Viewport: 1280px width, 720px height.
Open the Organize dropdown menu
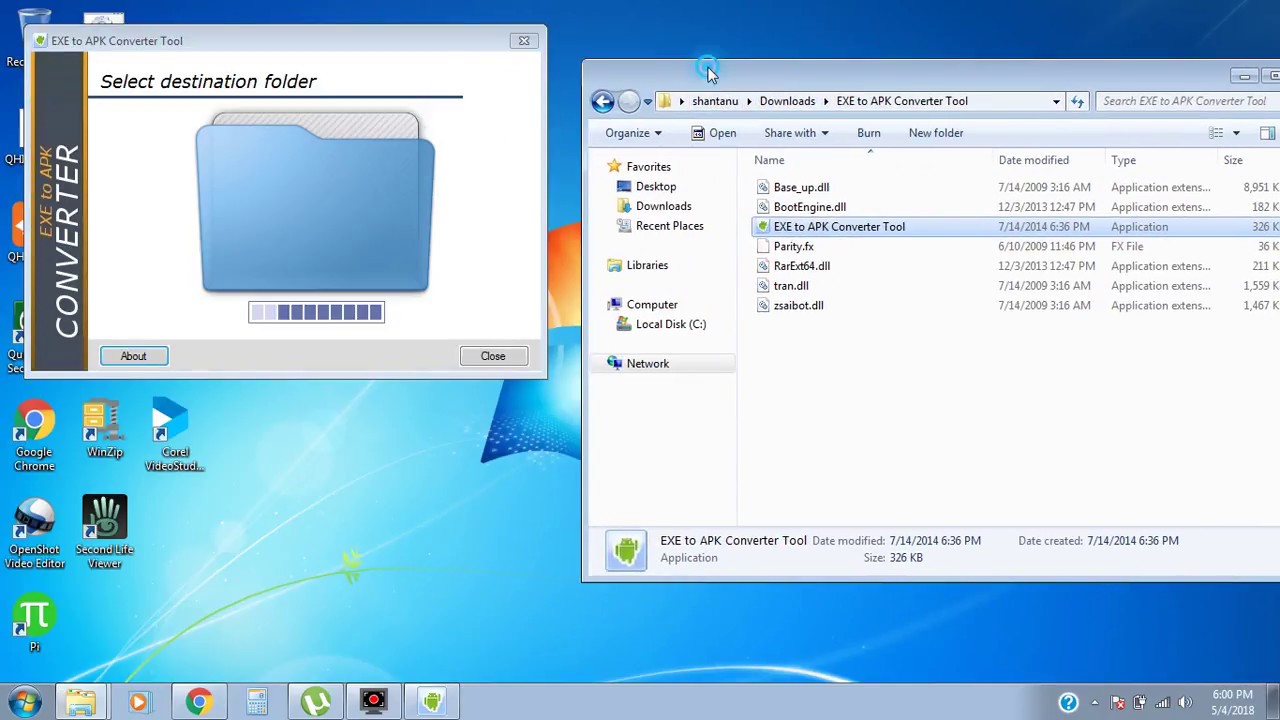point(633,133)
